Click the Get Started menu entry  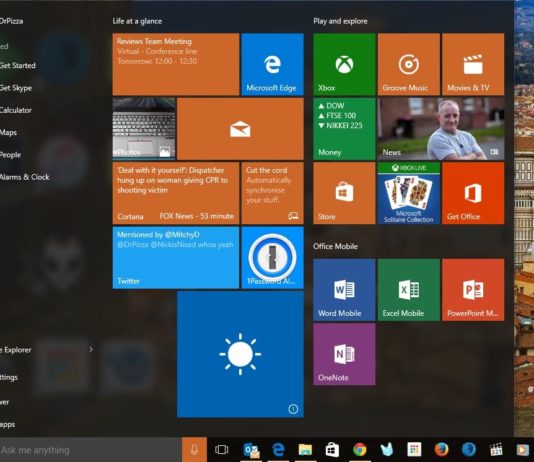pos(18,65)
